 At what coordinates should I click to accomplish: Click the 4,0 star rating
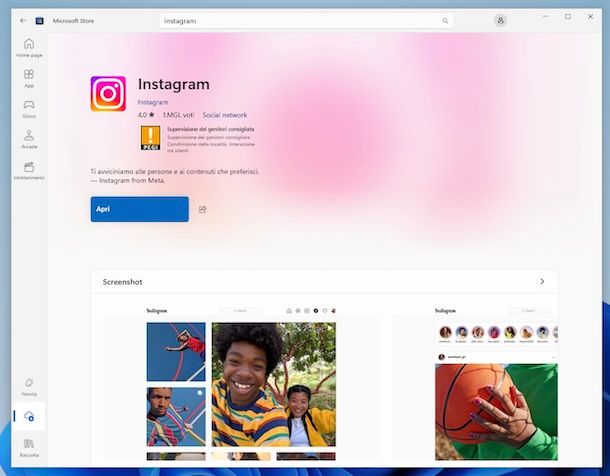[146, 115]
